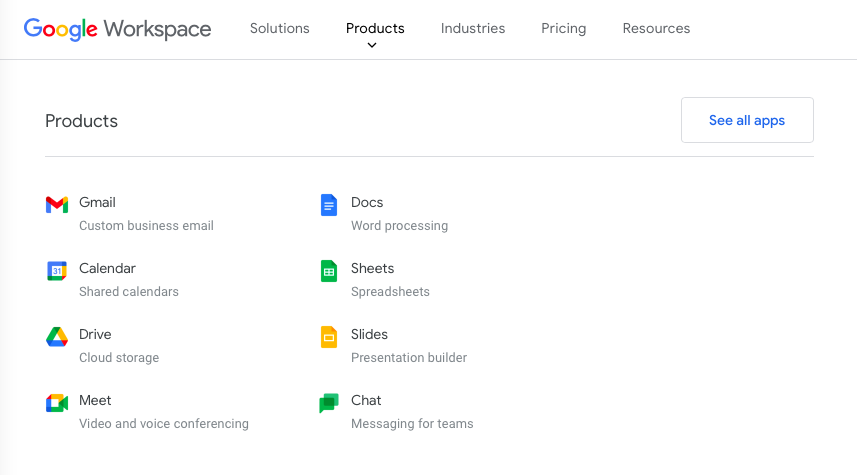This screenshot has height=475, width=857.
Task: Open the Meet product link
Action: pyautogui.click(x=95, y=400)
